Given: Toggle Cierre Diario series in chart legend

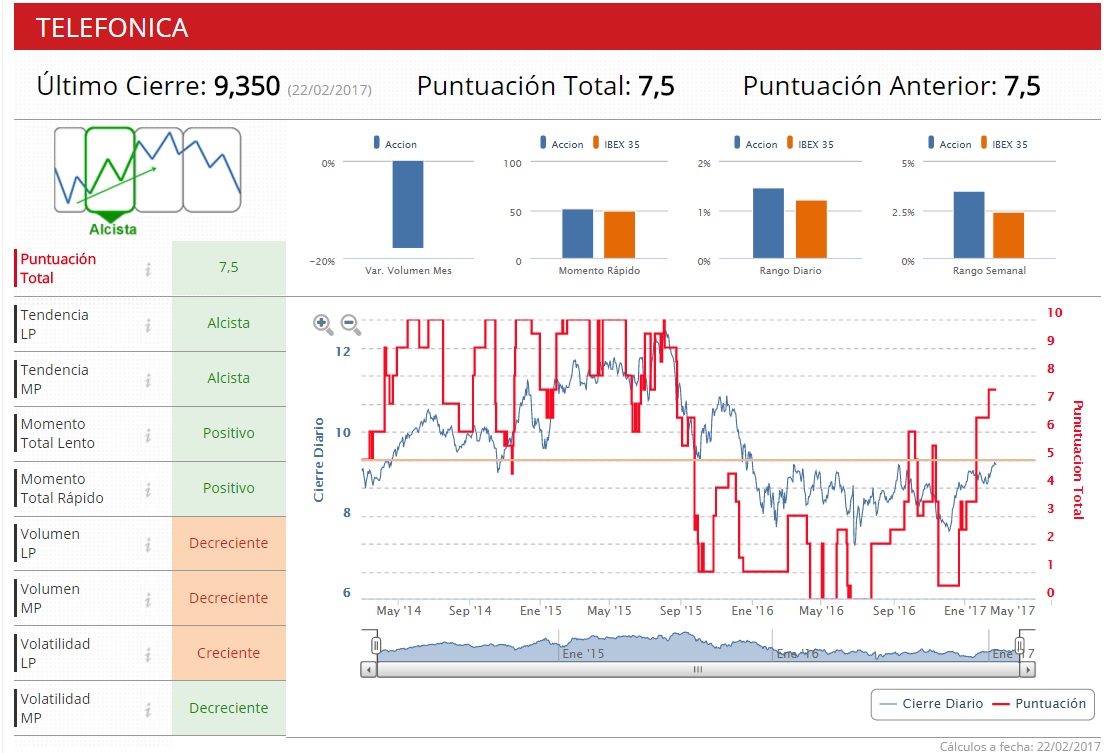Looking at the screenshot, I should (932, 704).
